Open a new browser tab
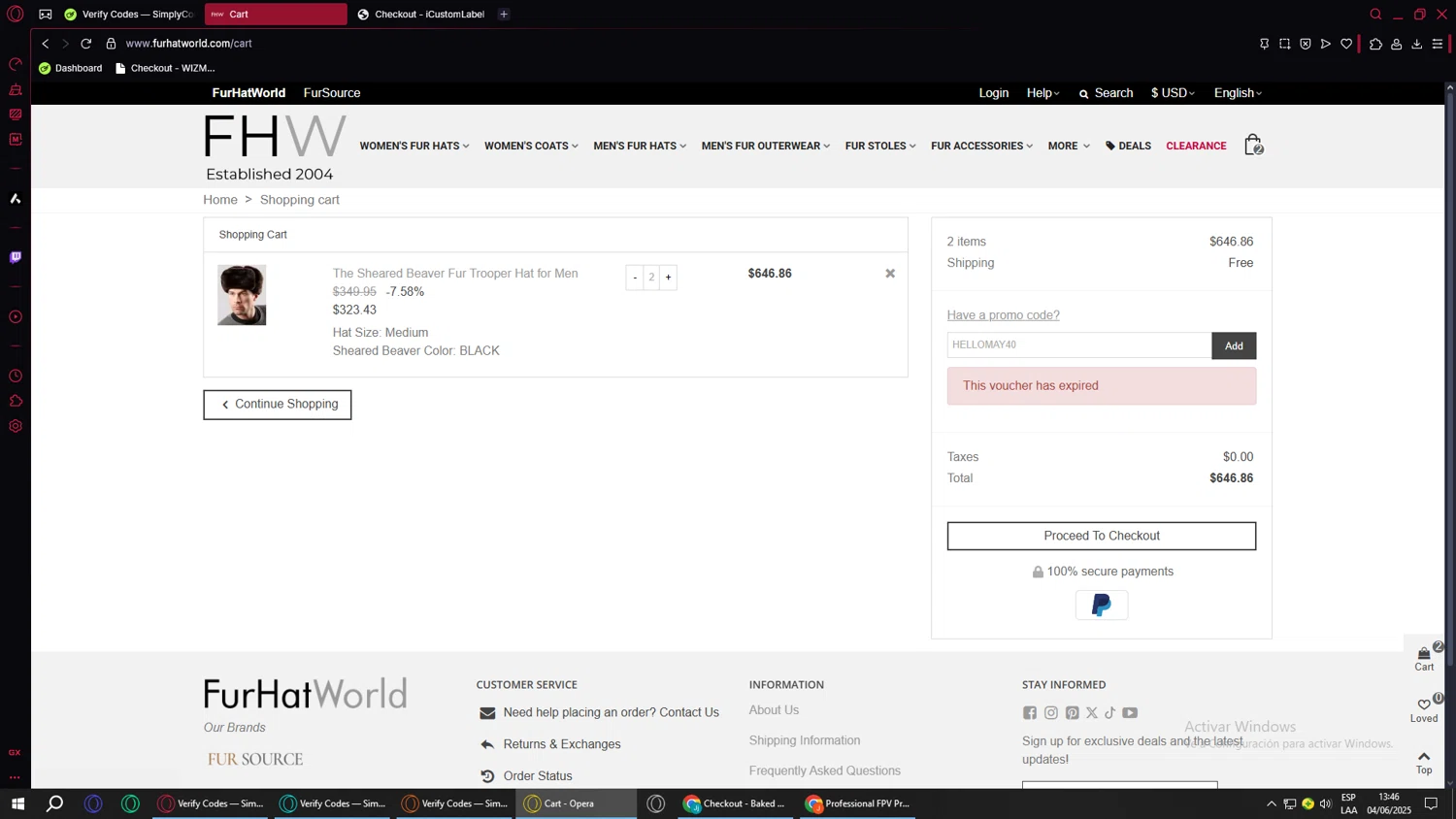The width and height of the screenshot is (1456, 819). coord(504,15)
